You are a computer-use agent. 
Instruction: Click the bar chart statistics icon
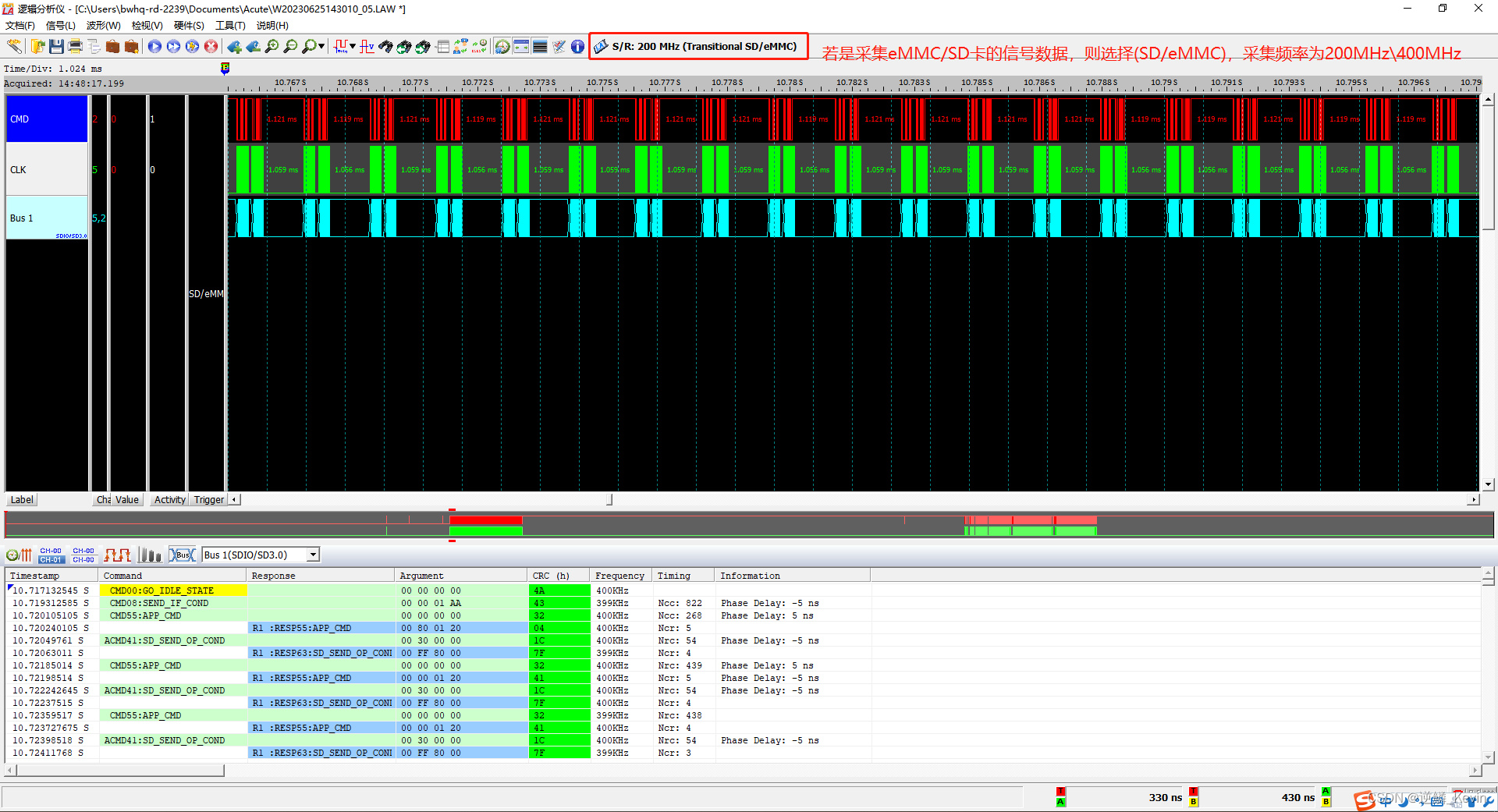[150, 555]
